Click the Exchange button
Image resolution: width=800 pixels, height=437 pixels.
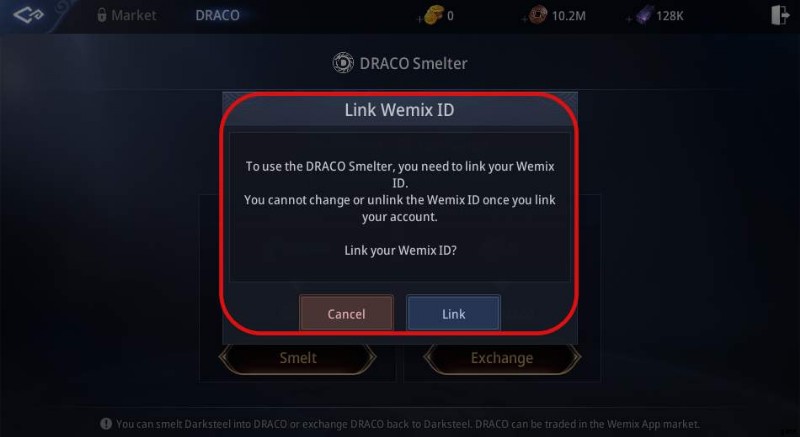coord(502,358)
